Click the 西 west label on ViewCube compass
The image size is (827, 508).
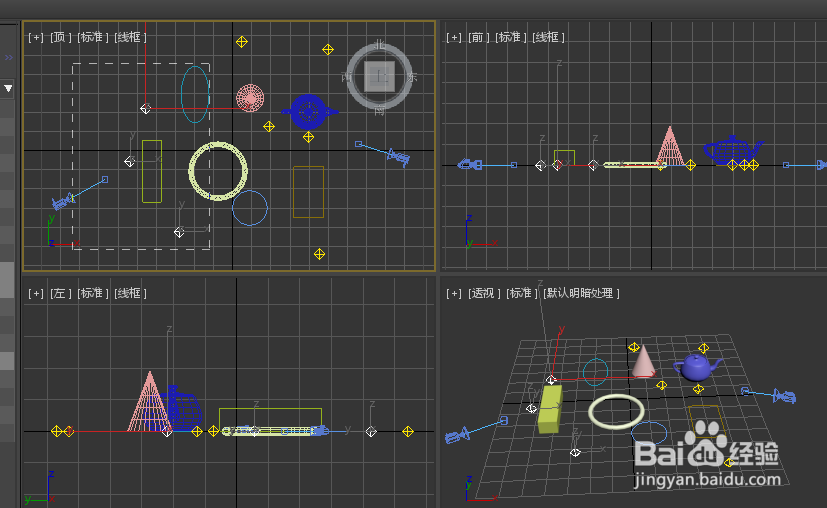(347, 77)
